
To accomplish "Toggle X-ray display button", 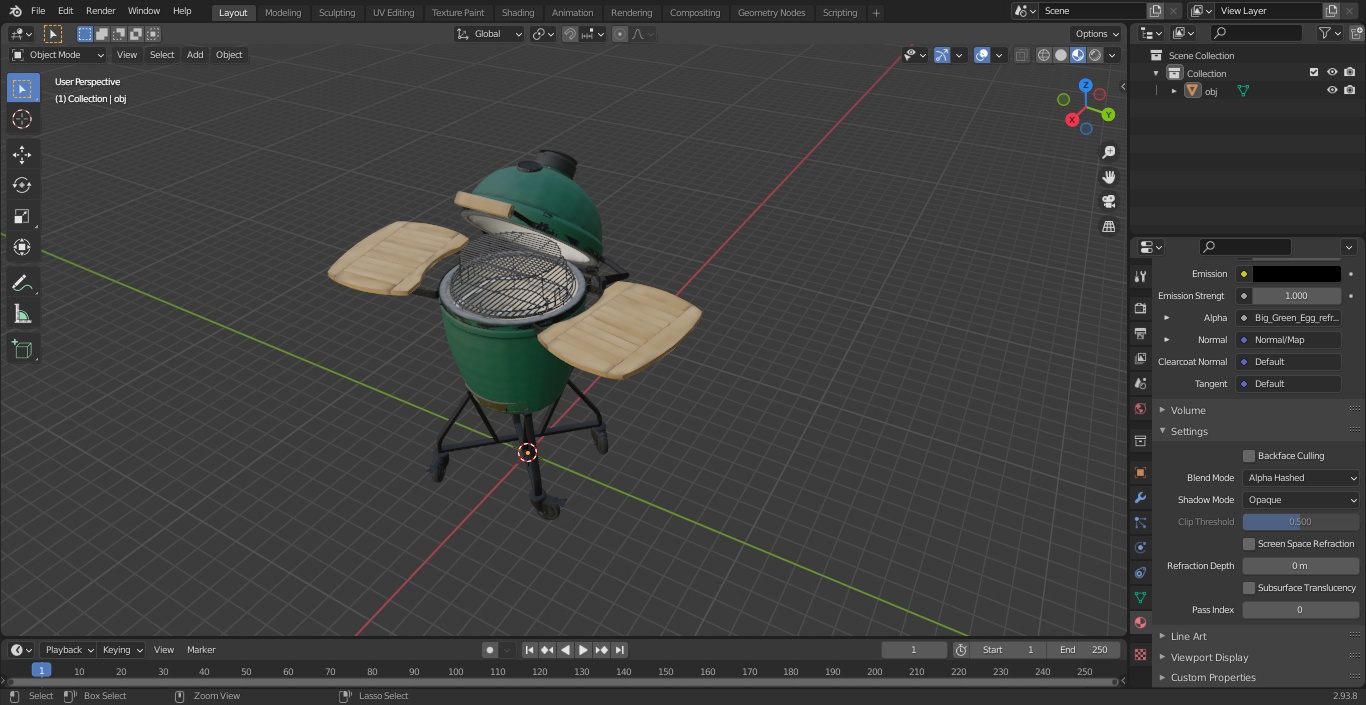I will click(x=1021, y=55).
